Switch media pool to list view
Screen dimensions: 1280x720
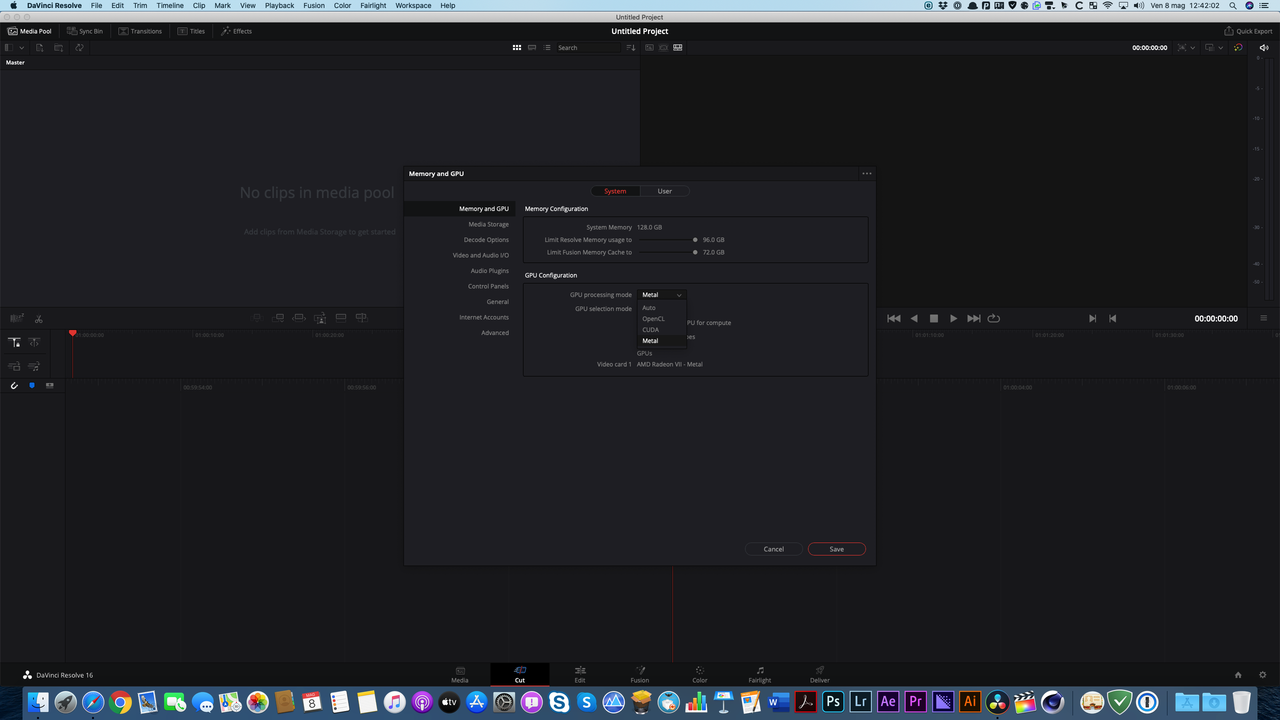coord(547,47)
